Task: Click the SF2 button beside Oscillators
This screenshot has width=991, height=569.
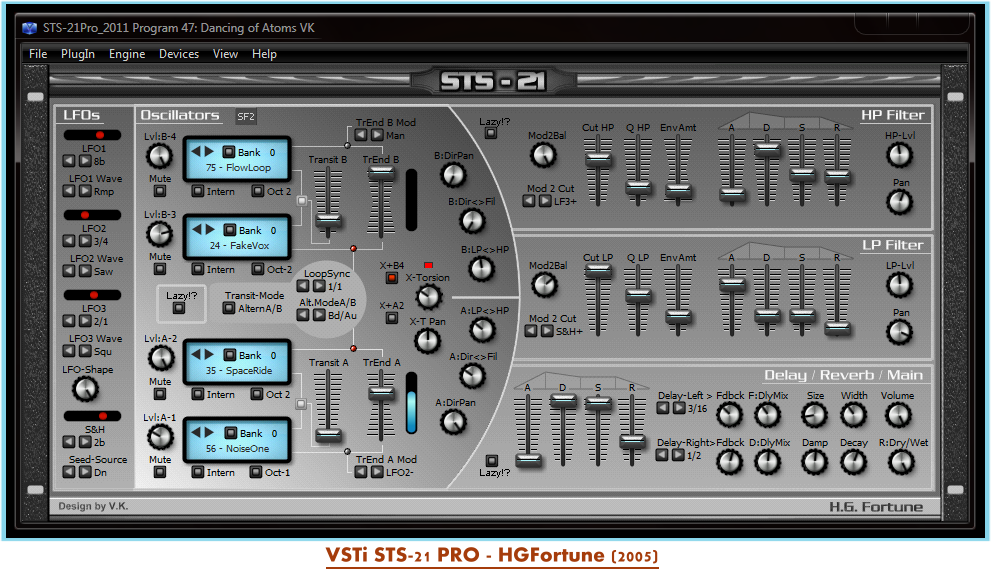Action: [246, 117]
